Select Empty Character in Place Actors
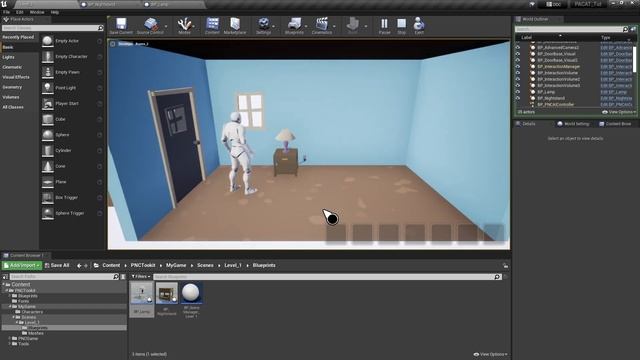Image resolution: width=640 pixels, height=360 pixels. pyautogui.click(x=72, y=57)
